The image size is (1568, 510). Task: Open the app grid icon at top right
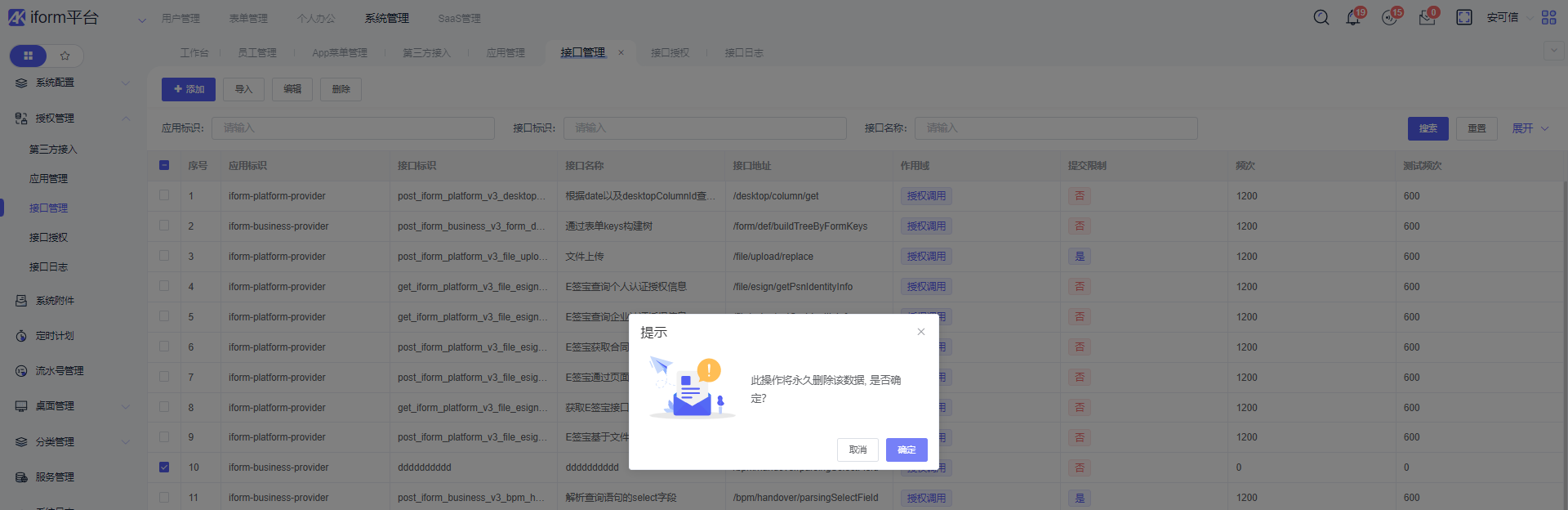pyautogui.click(x=1548, y=18)
